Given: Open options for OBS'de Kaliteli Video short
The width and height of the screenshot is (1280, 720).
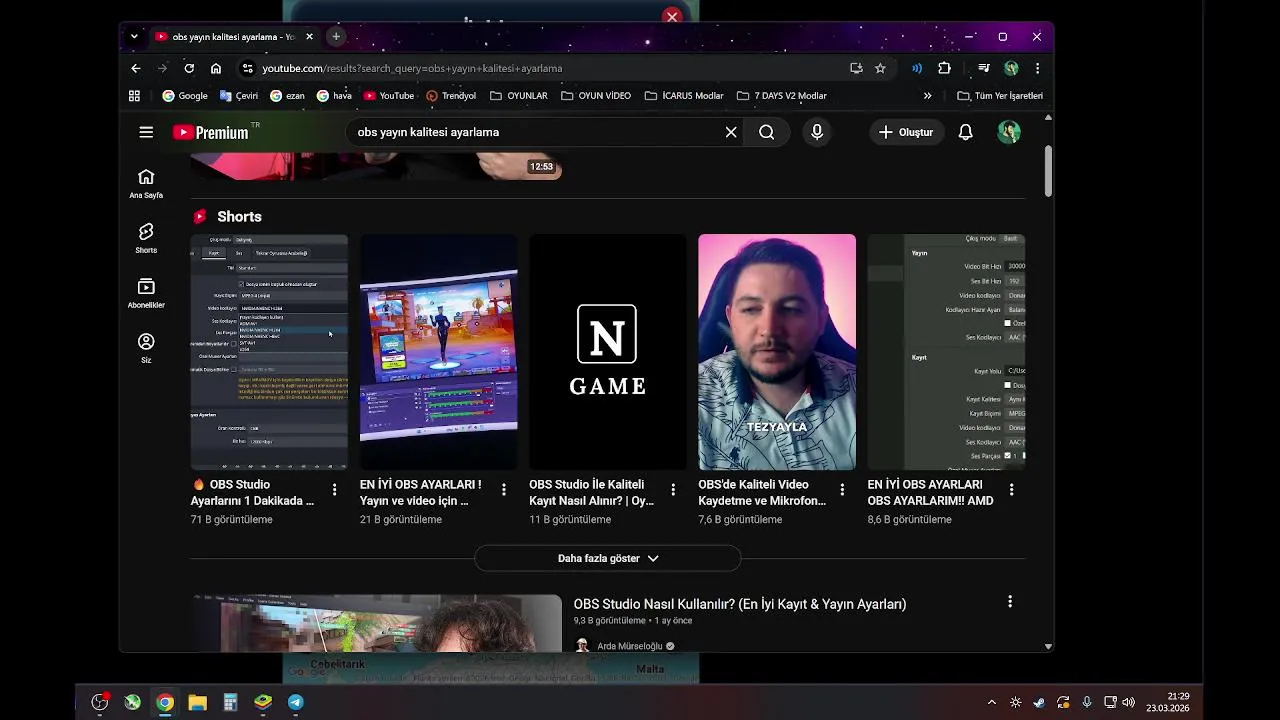Looking at the screenshot, I should point(842,490).
